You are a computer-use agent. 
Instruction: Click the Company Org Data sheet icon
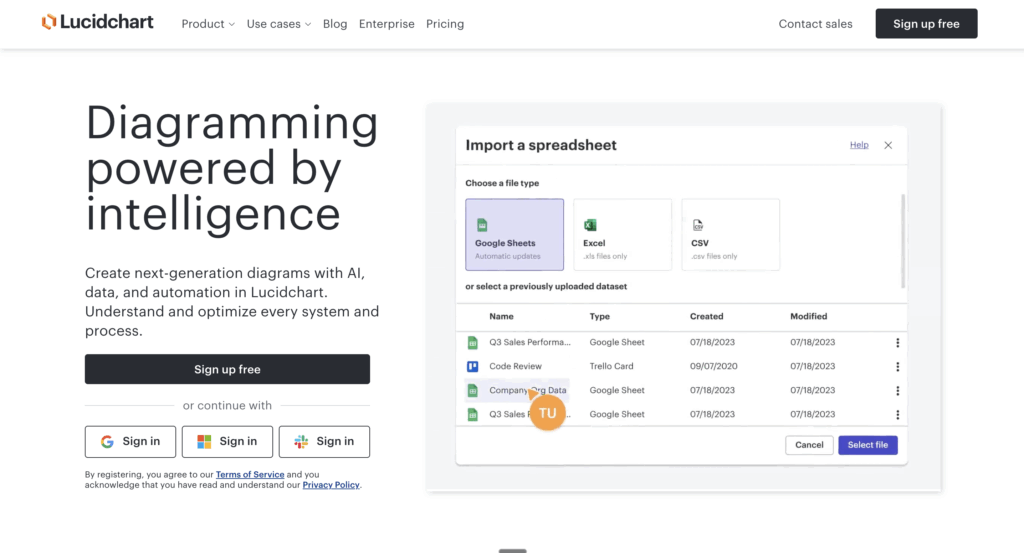click(x=472, y=390)
